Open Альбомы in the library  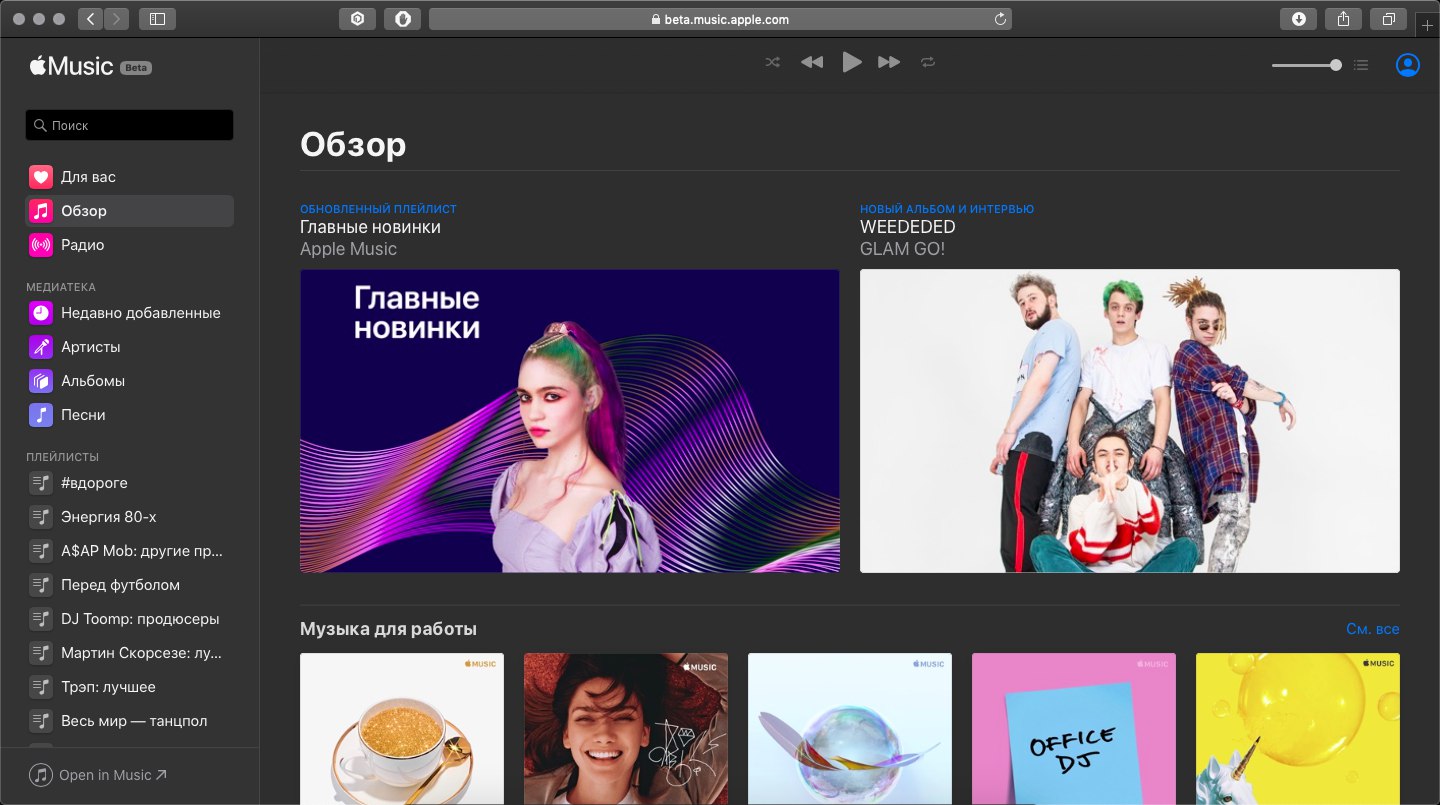click(x=129, y=381)
